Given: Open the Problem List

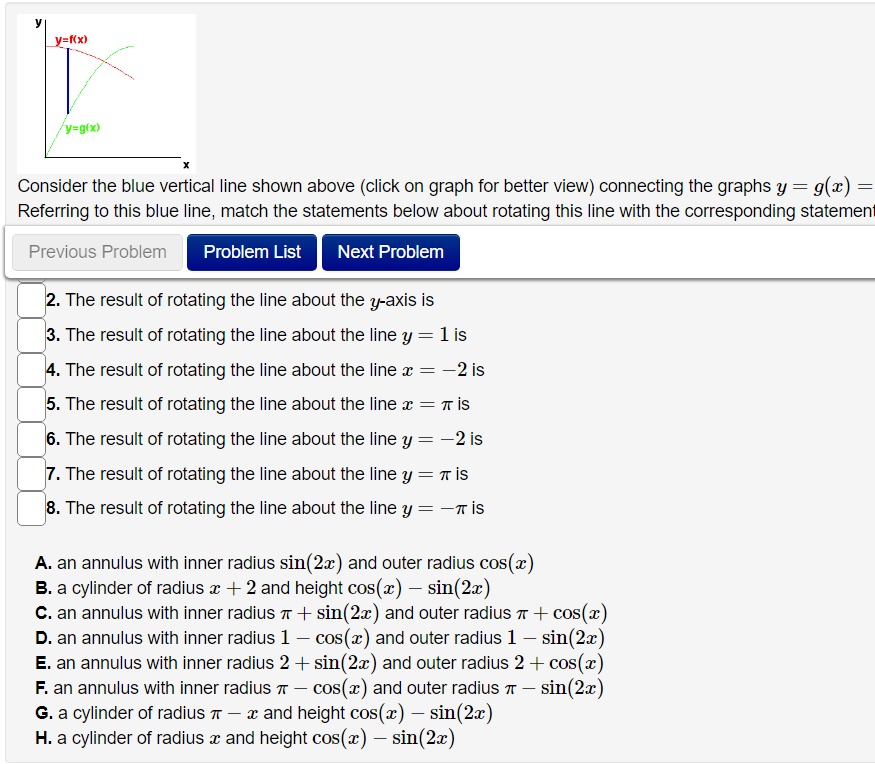Looking at the screenshot, I should [x=251, y=252].
